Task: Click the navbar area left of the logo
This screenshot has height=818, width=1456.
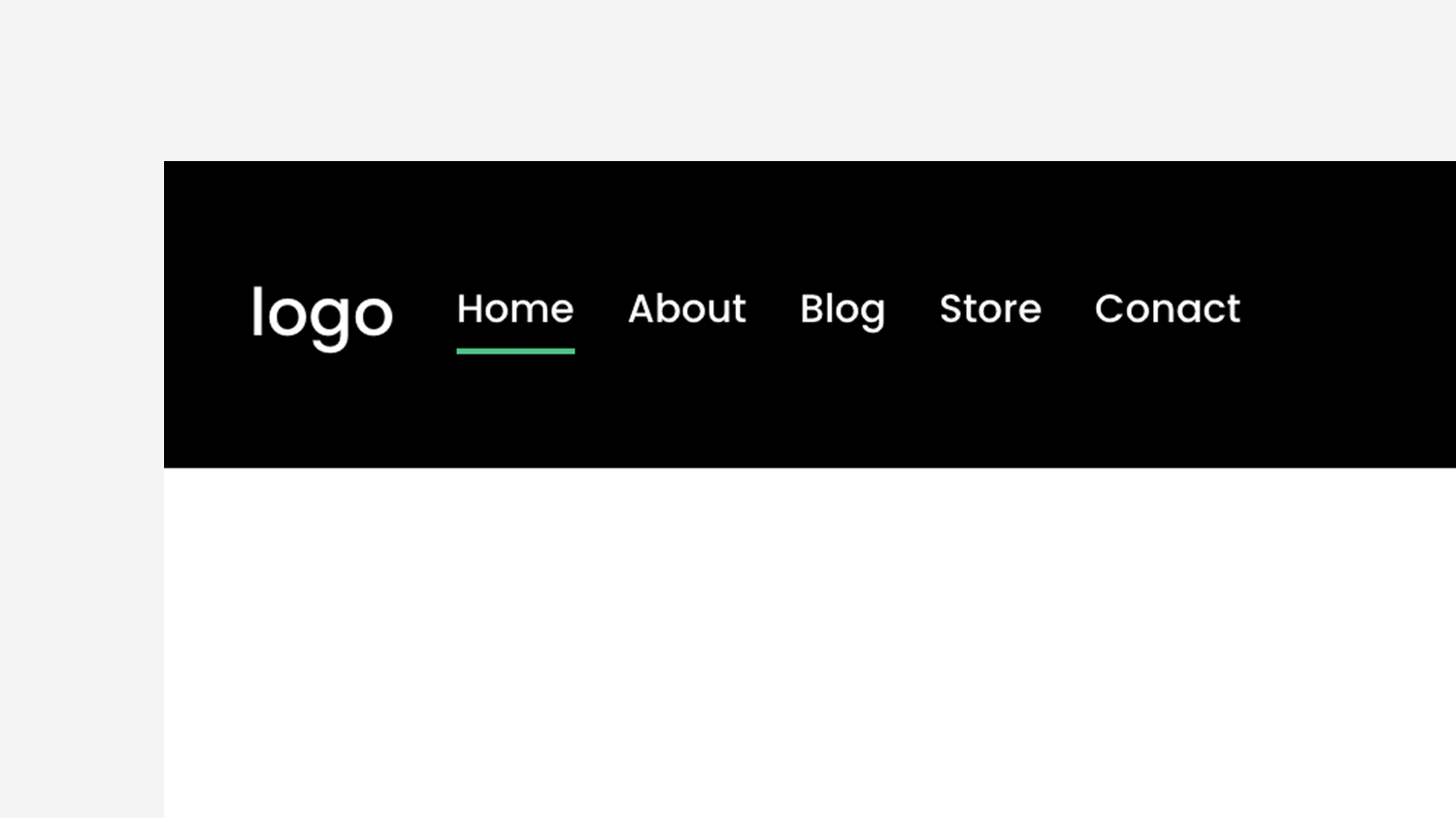Action: 207,314
